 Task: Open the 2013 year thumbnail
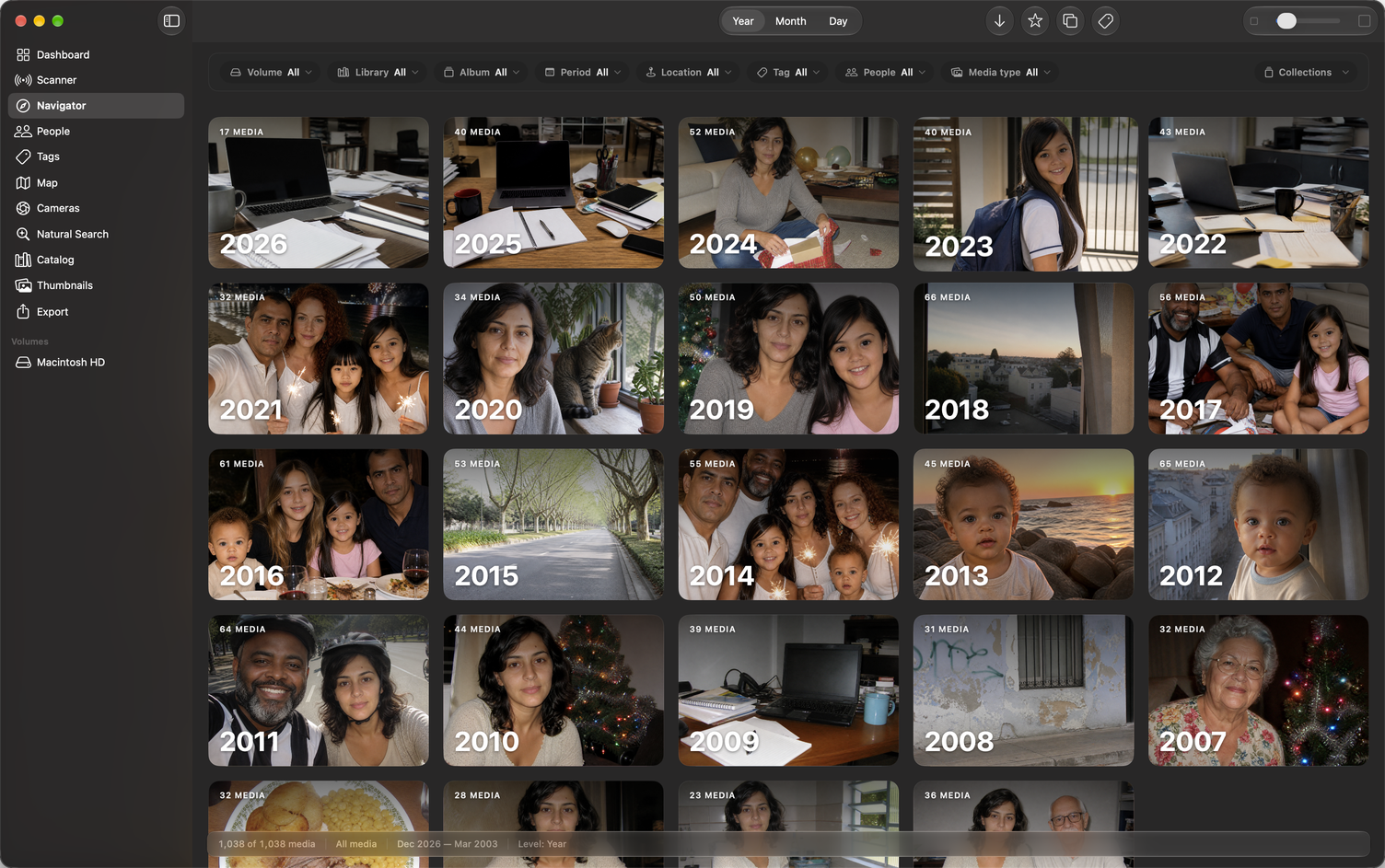(x=1023, y=525)
